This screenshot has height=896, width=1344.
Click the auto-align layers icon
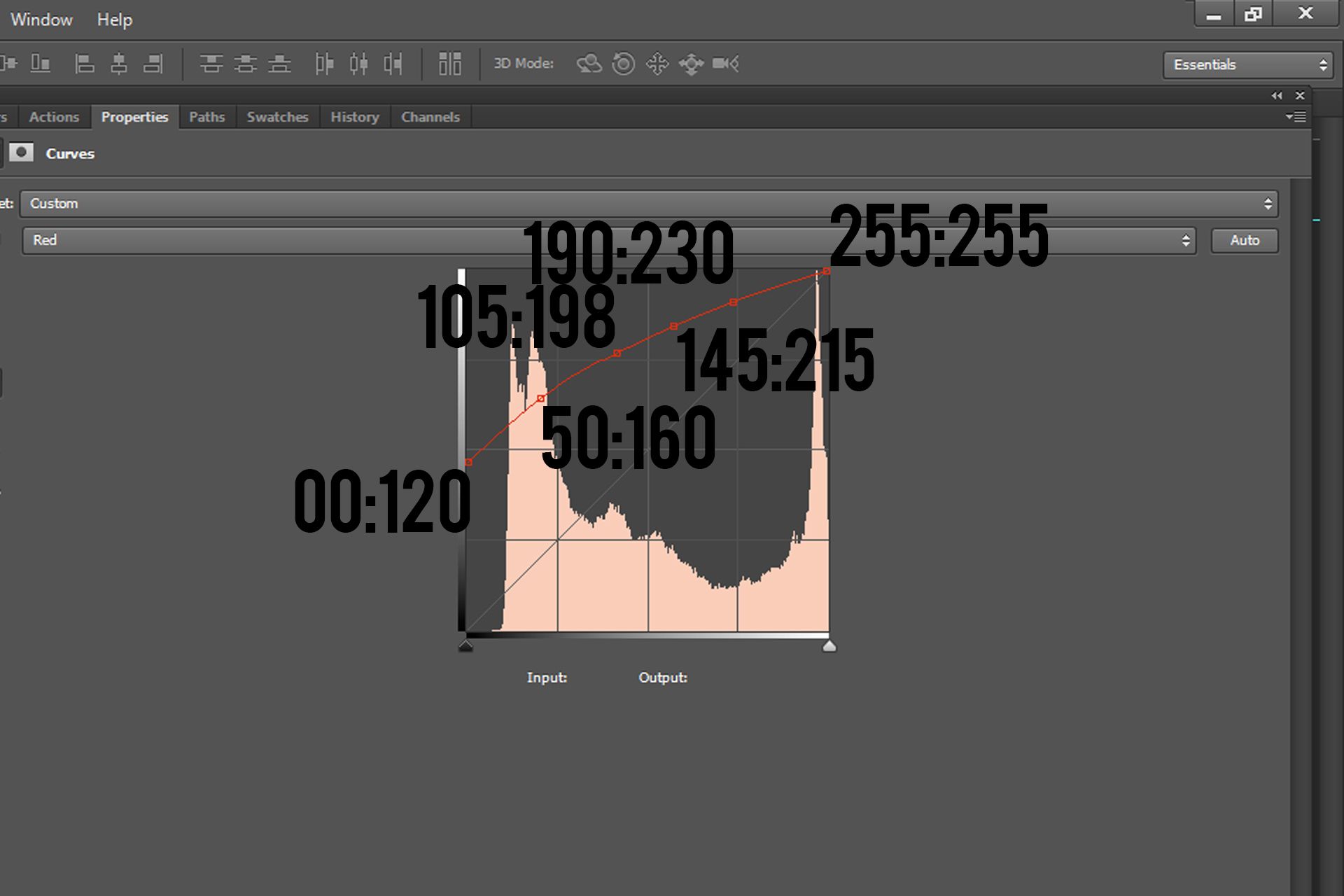tap(449, 64)
